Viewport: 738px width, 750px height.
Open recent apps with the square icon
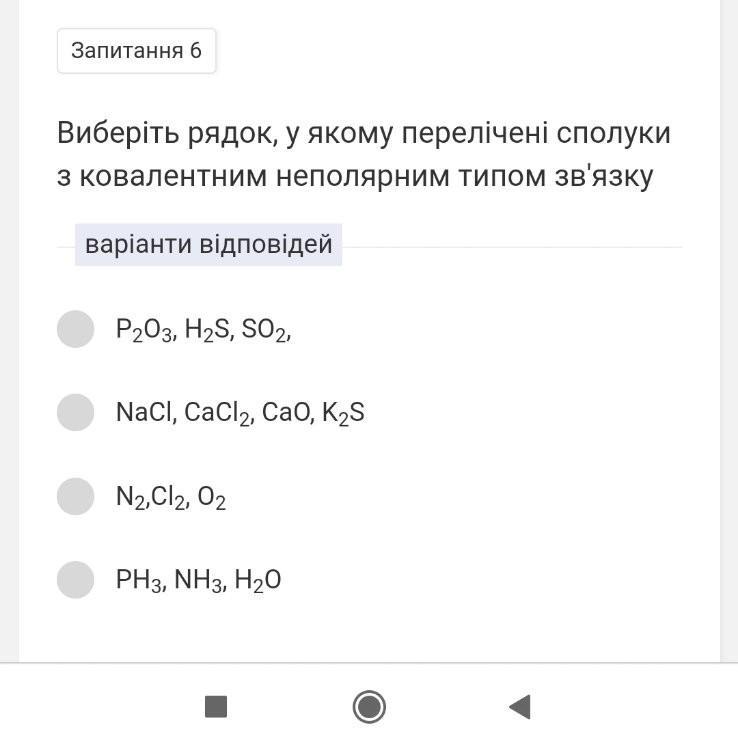(216, 707)
